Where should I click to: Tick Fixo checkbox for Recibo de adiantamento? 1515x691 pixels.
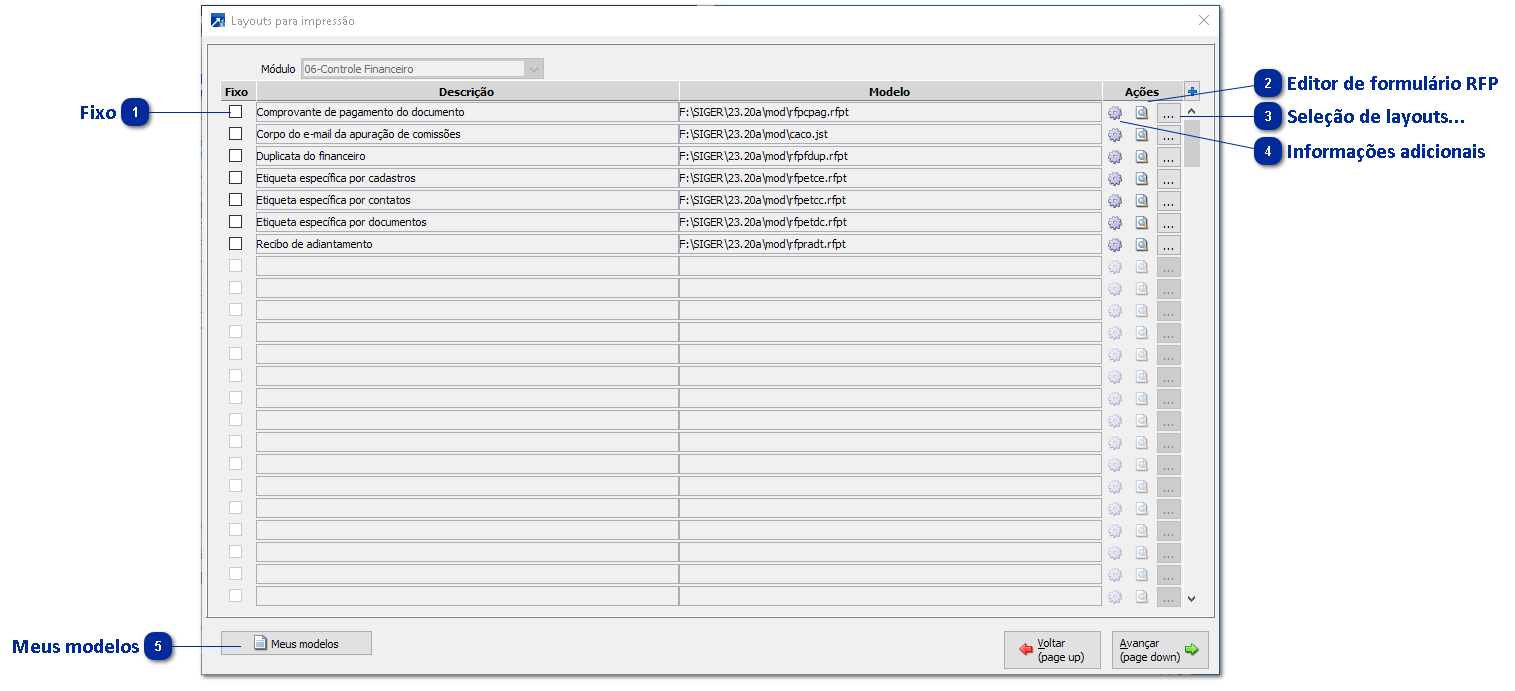tap(236, 243)
